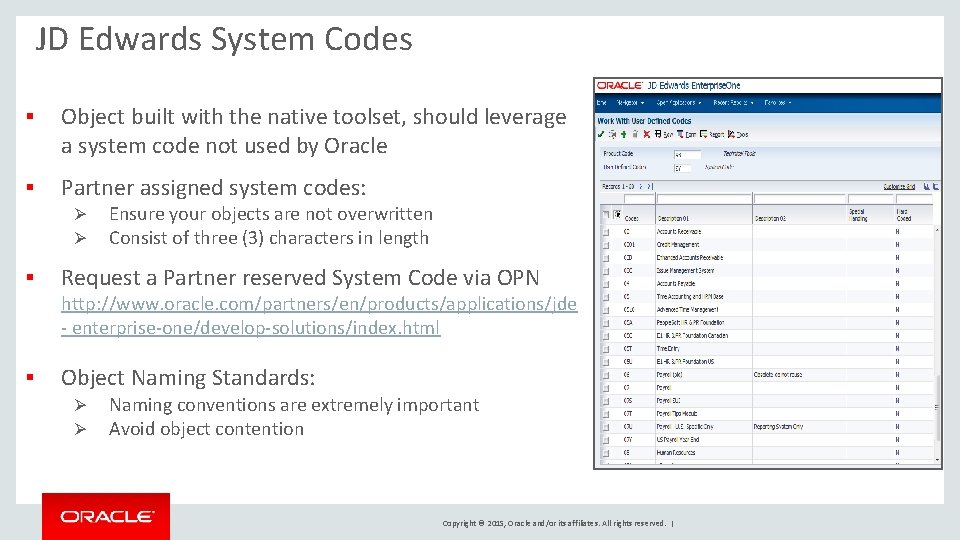Open the Favorites dropdown menu
Screen dimensions: 960x540
click(778, 103)
